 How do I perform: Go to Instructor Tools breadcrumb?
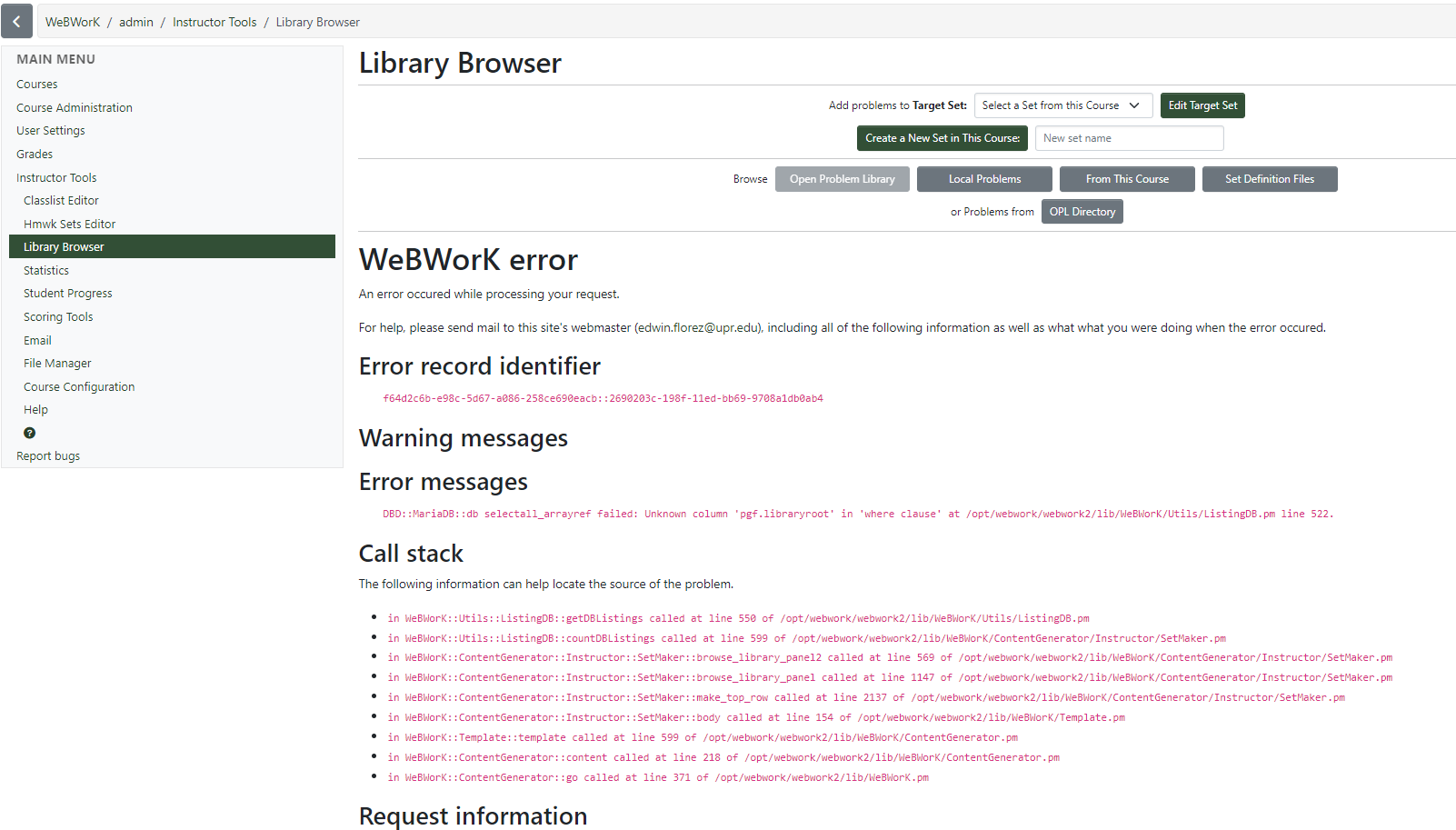pyautogui.click(x=214, y=22)
